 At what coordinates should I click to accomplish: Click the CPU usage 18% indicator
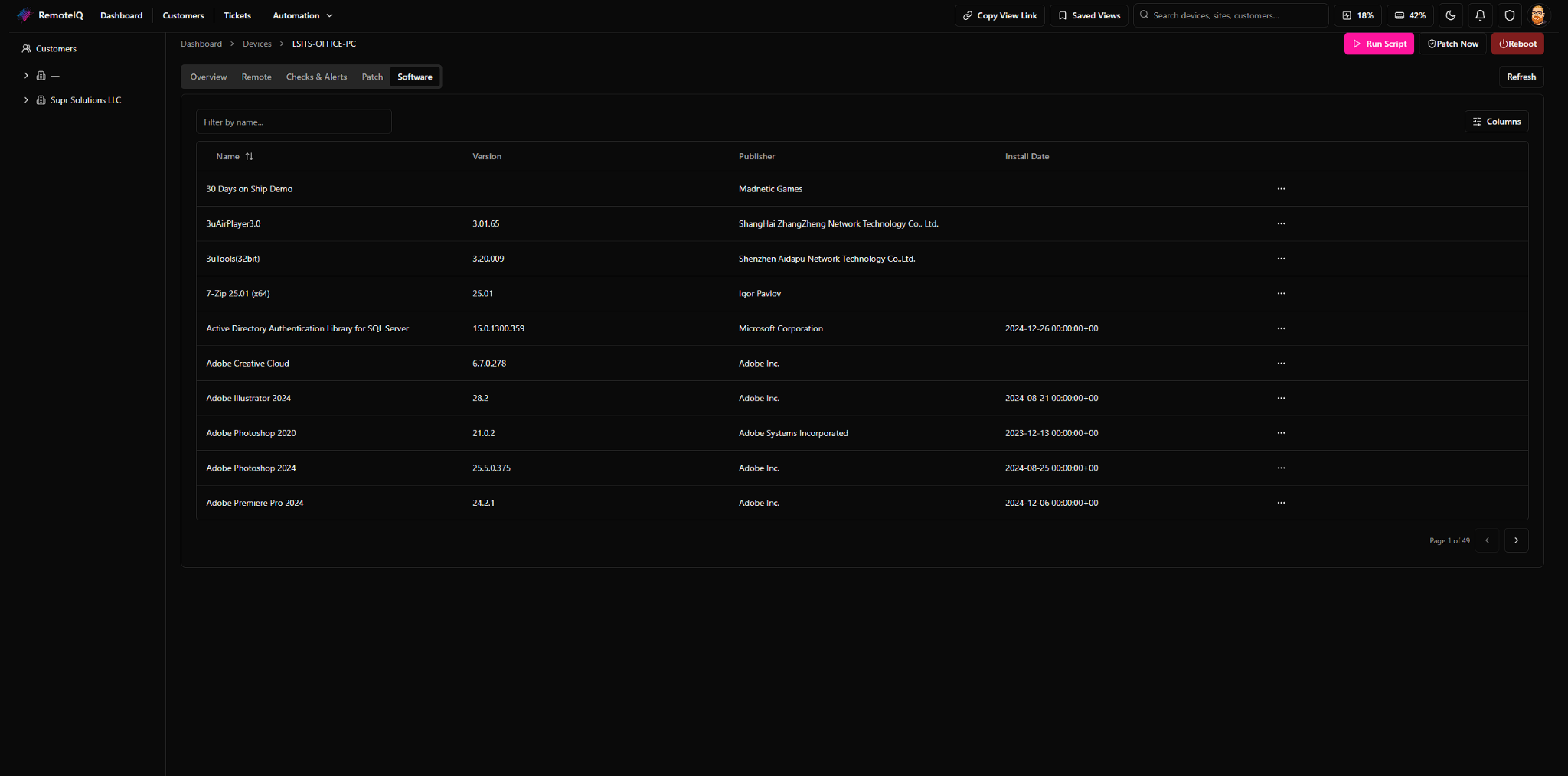1357,15
